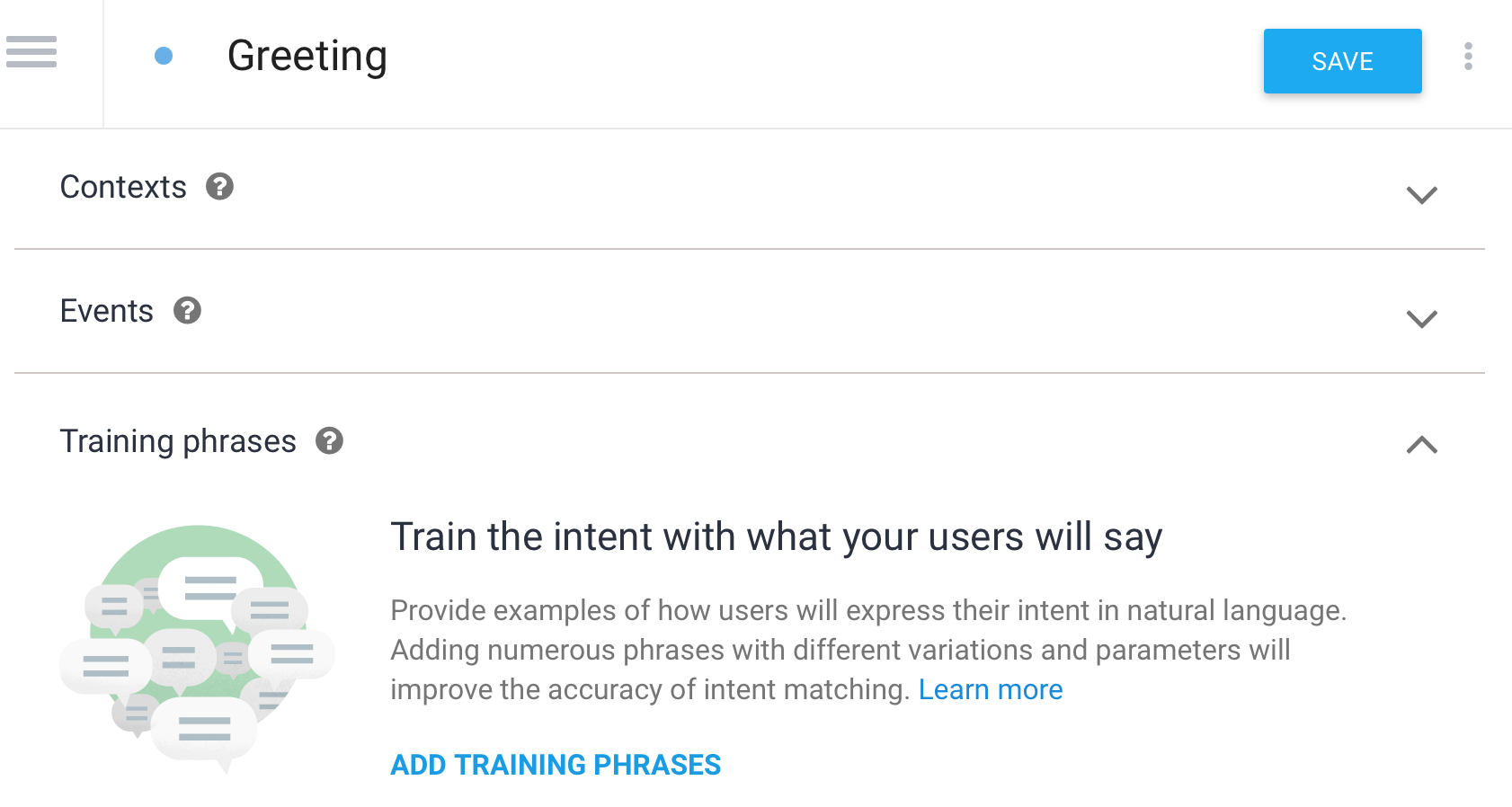Click ADD TRAINING PHRASES
Screen dimensions: 1512x807
click(556, 765)
